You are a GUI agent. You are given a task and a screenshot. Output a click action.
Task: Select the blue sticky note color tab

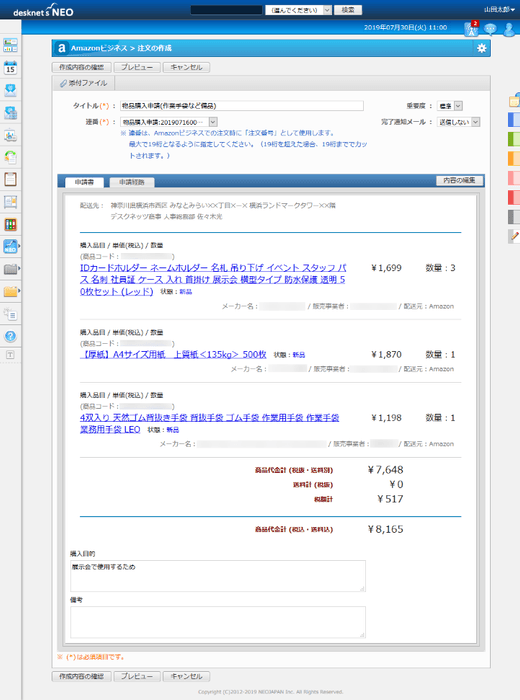pos(514,120)
